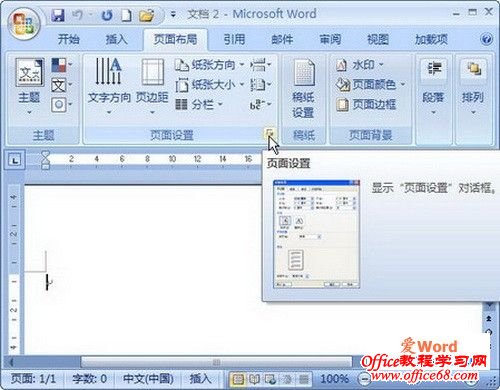
Task: Open 纸张大小 paper size dropdown
Action: tap(210, 85)
